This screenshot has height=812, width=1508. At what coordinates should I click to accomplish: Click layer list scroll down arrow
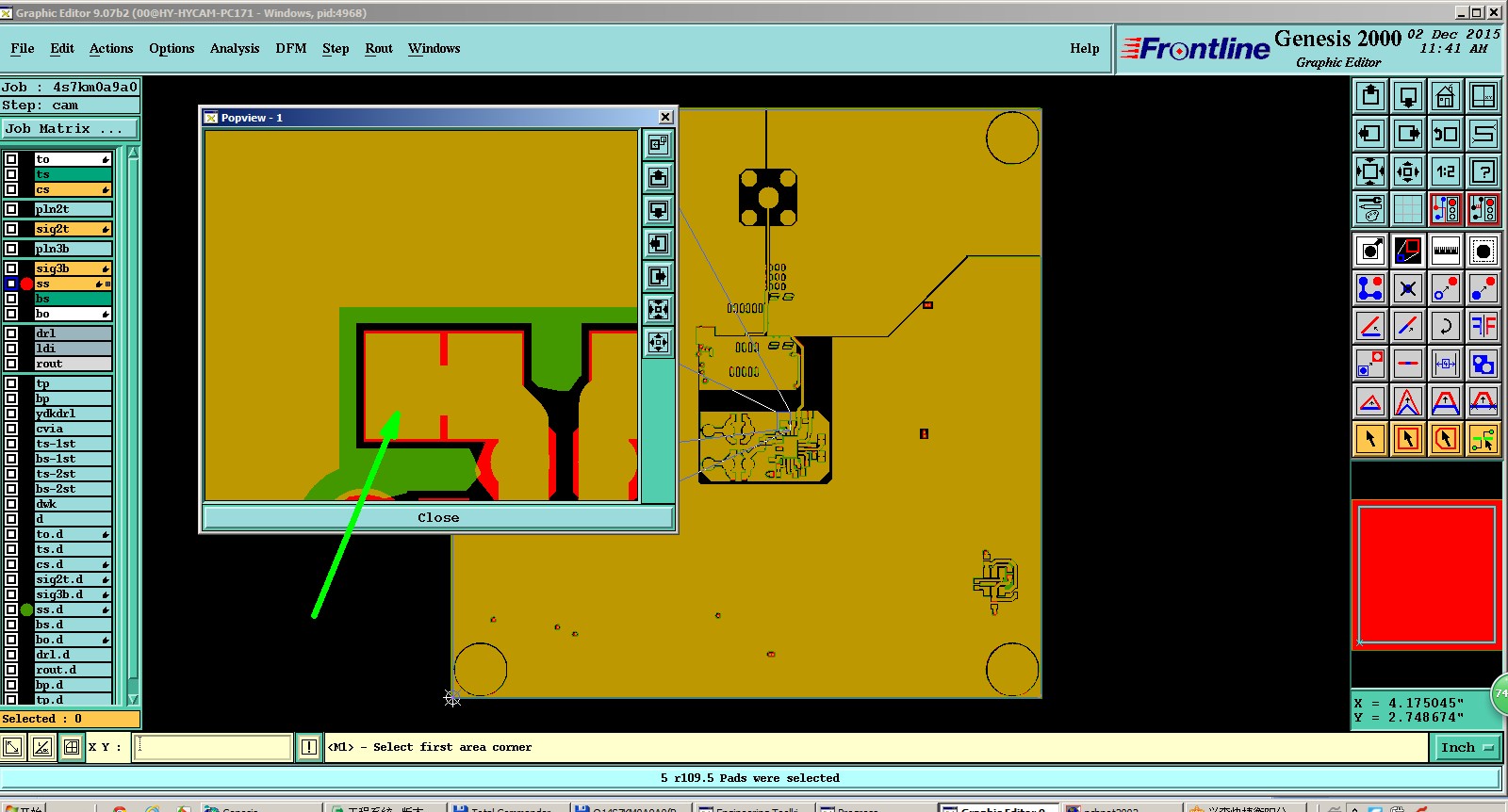(x=133, y=699)
